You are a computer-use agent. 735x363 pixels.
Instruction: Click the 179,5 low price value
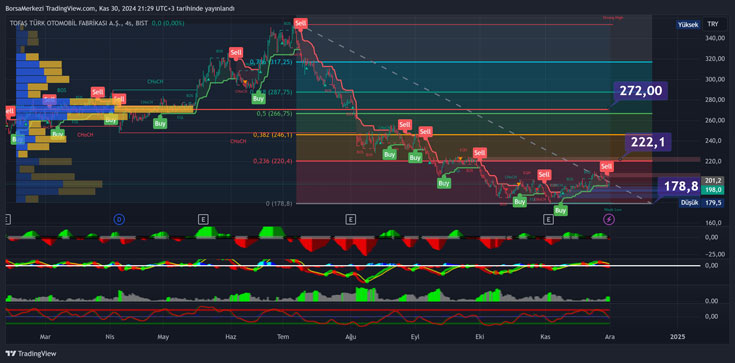point(712,203)
